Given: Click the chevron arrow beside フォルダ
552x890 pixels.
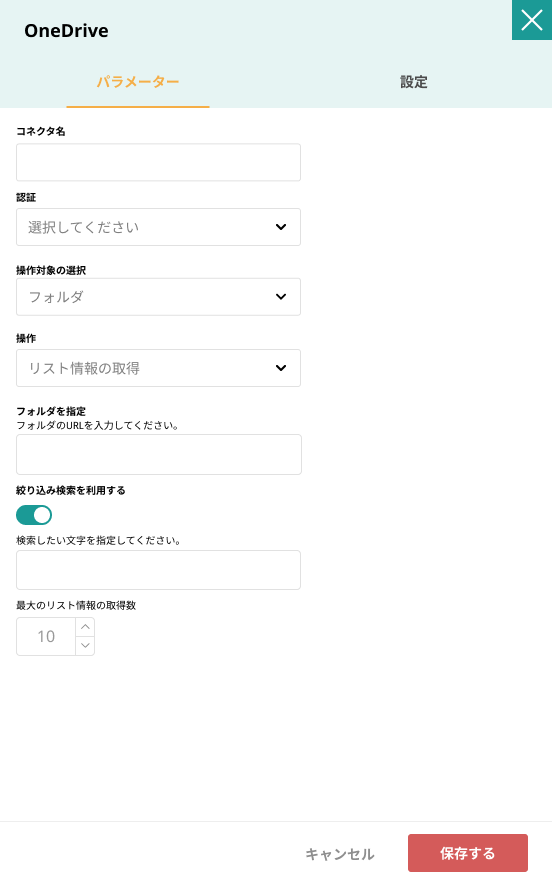Looking at the screenshot, I should tap(281, 297).
